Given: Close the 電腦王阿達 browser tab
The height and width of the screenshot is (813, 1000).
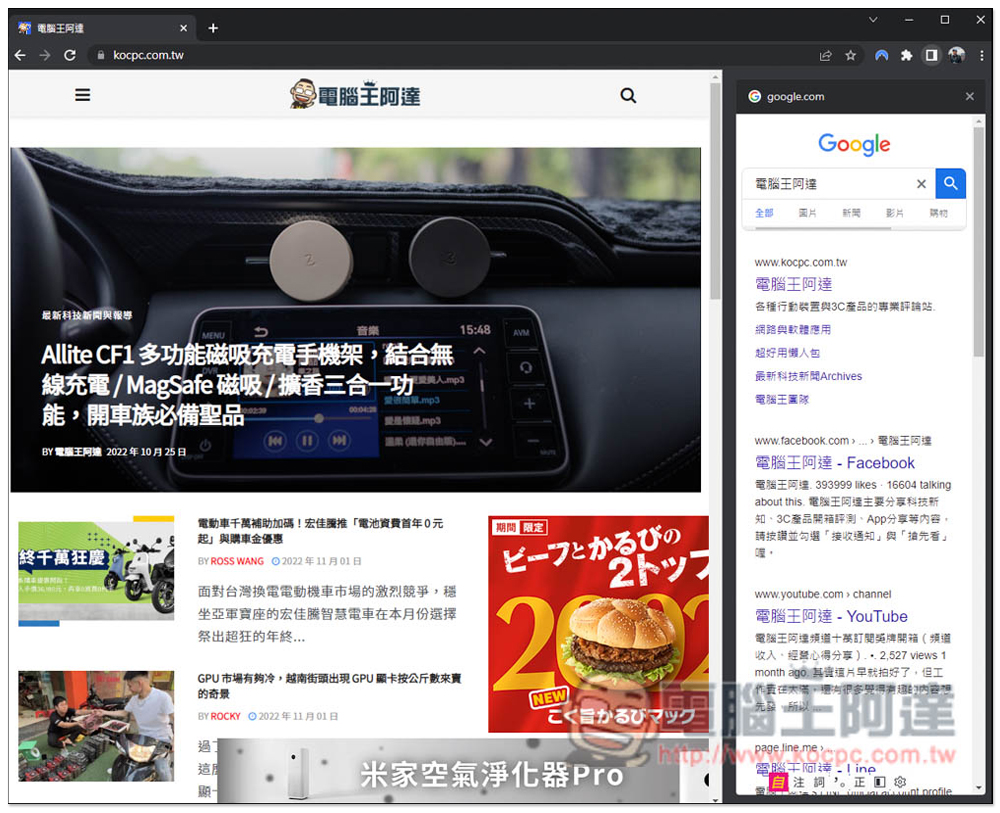Looking at the screenshot, I should point(183,28).
